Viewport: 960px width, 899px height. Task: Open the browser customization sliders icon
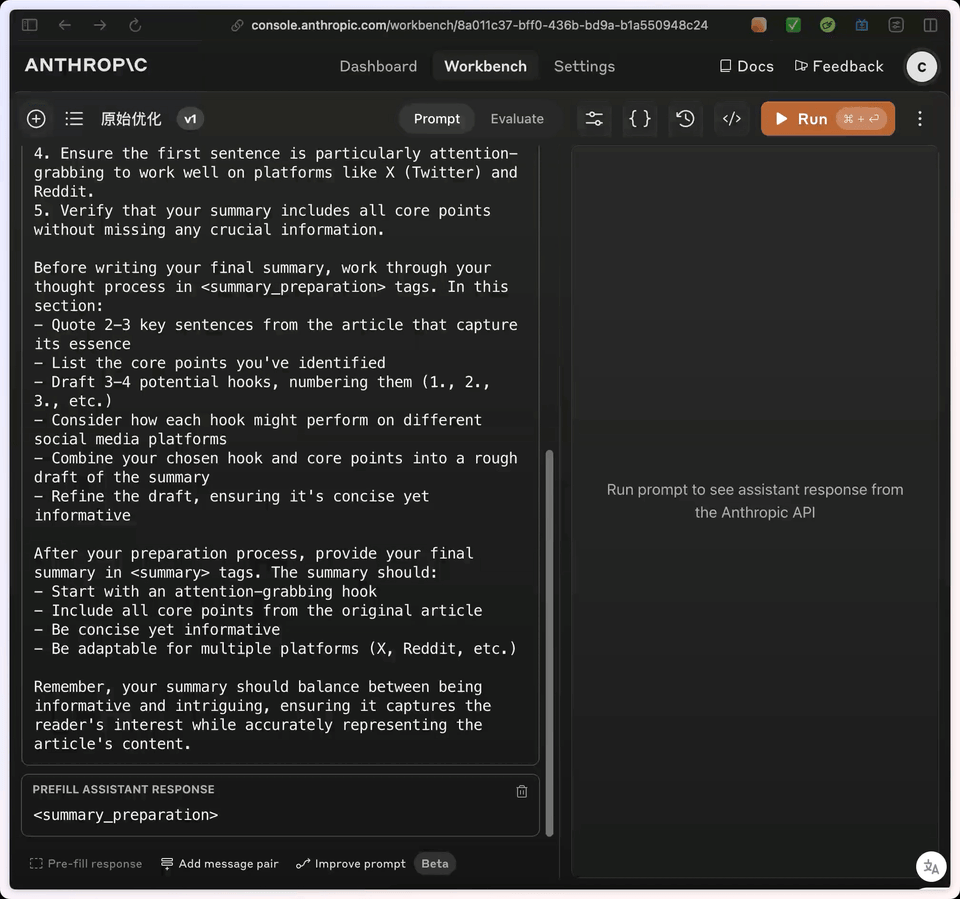896,25
